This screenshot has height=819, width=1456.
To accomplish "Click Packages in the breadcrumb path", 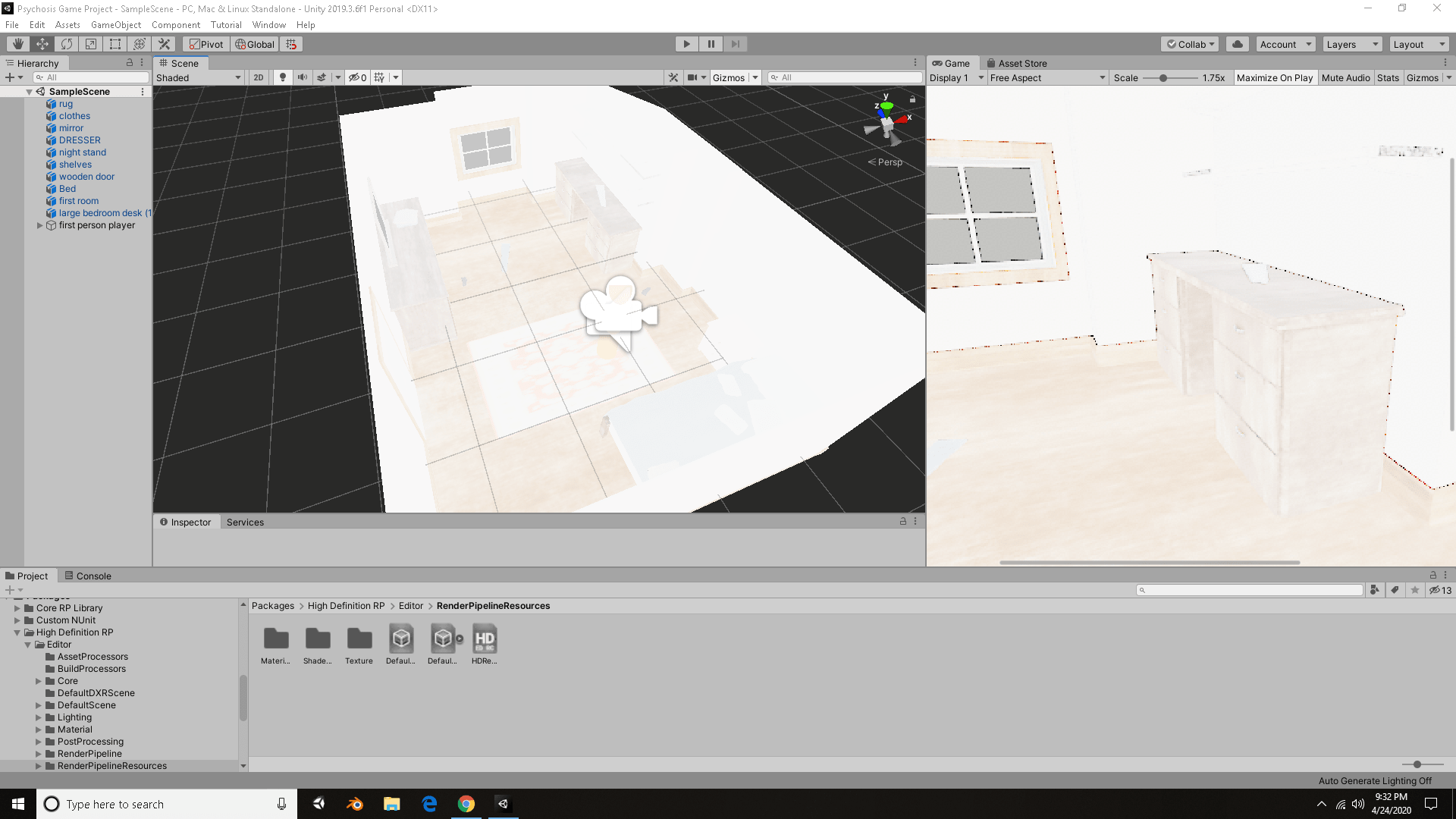I will (x=273, y=606).
